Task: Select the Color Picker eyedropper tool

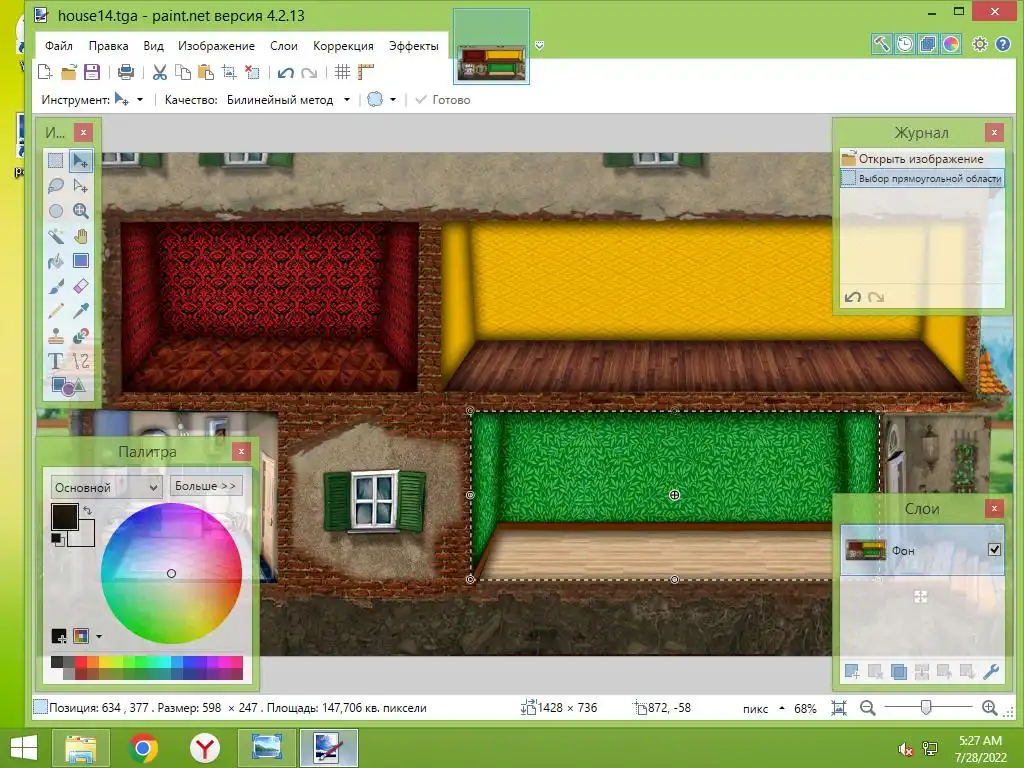Action: 80,311
